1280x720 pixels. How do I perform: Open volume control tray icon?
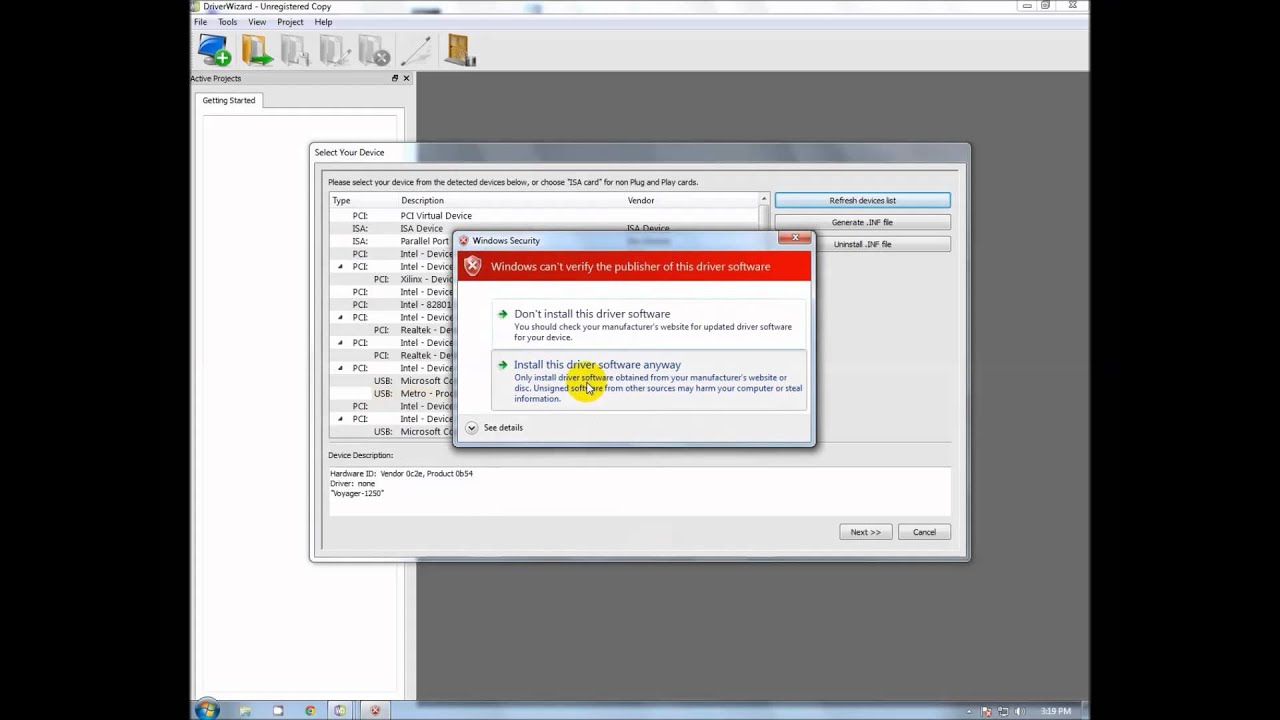click(1018, 711)
